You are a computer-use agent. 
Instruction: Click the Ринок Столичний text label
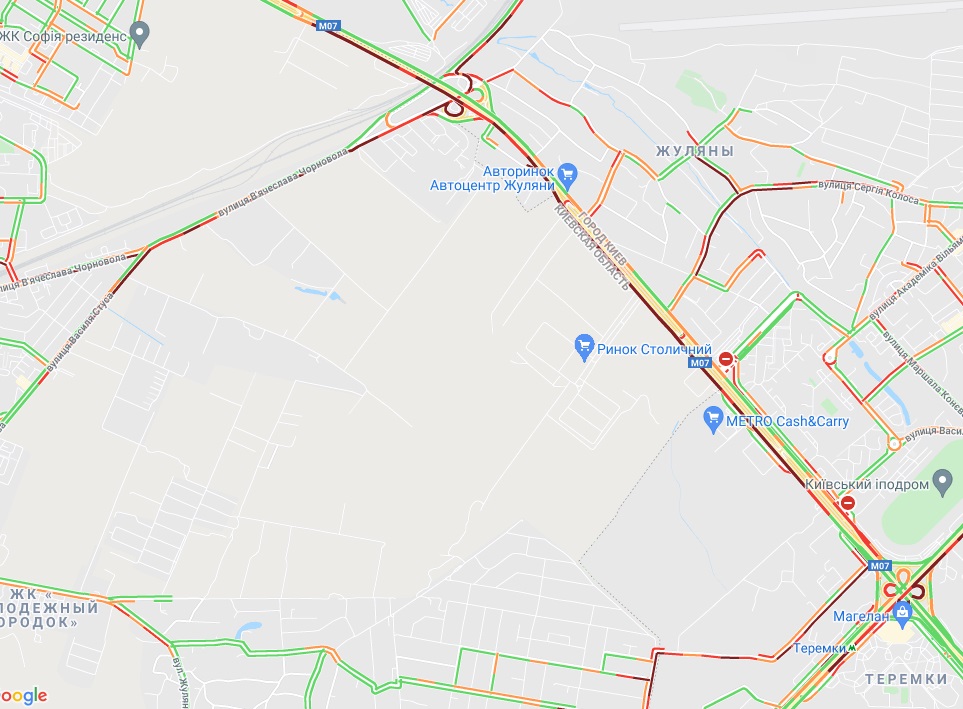(x=654, y=350)
